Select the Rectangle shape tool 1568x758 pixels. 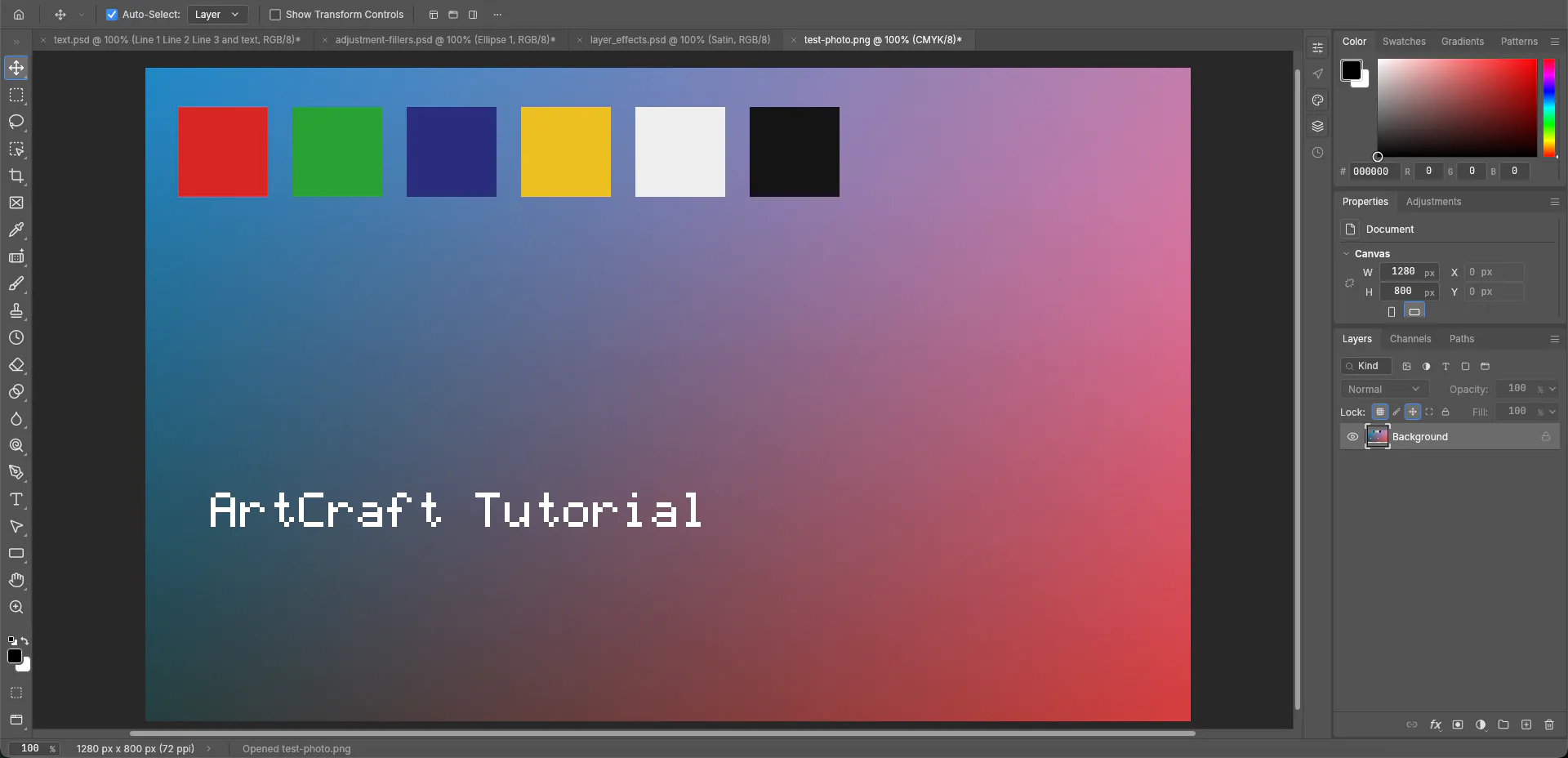coord(16,553)
